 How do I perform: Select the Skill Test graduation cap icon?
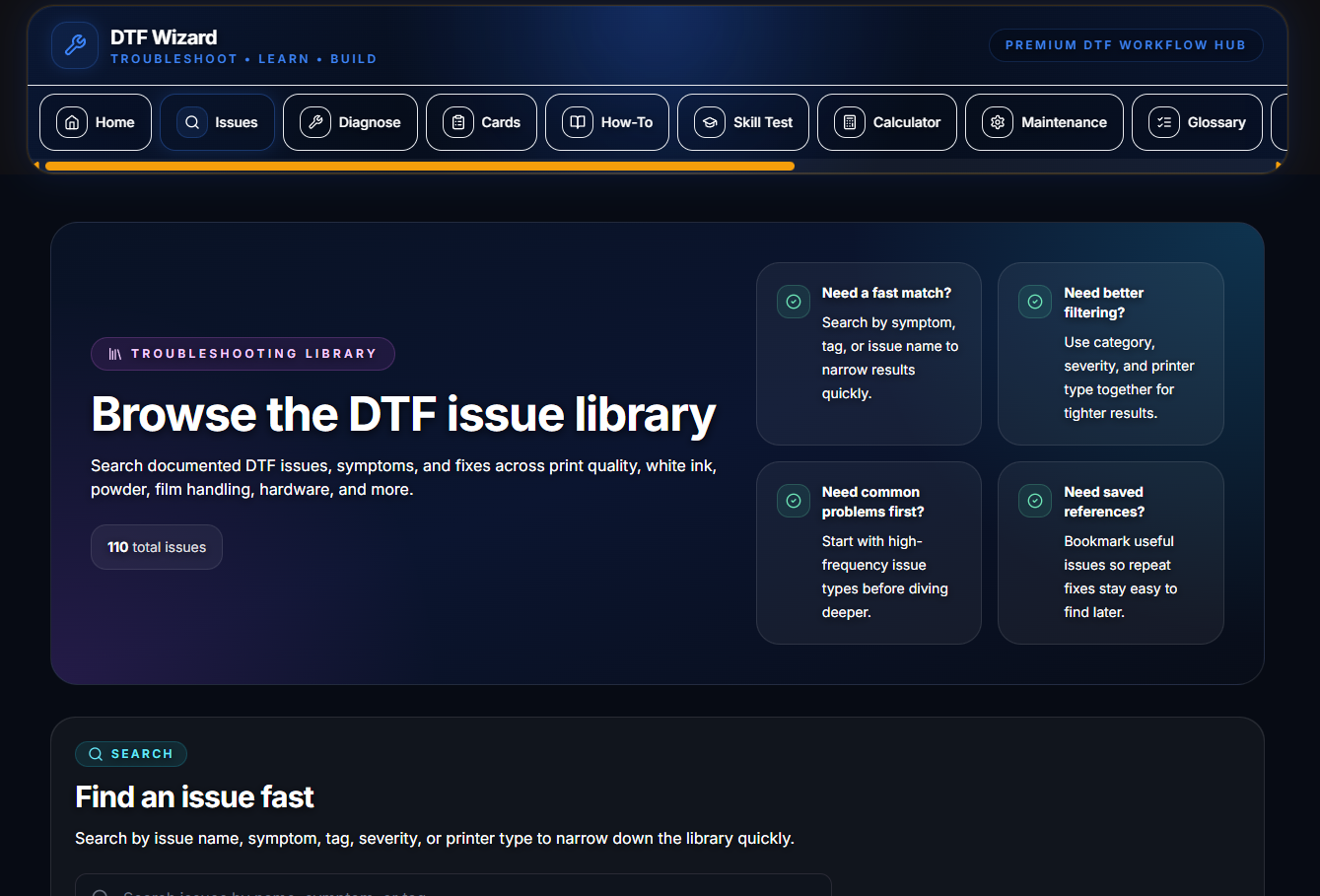pyautogui.click(x=710, y=122)
